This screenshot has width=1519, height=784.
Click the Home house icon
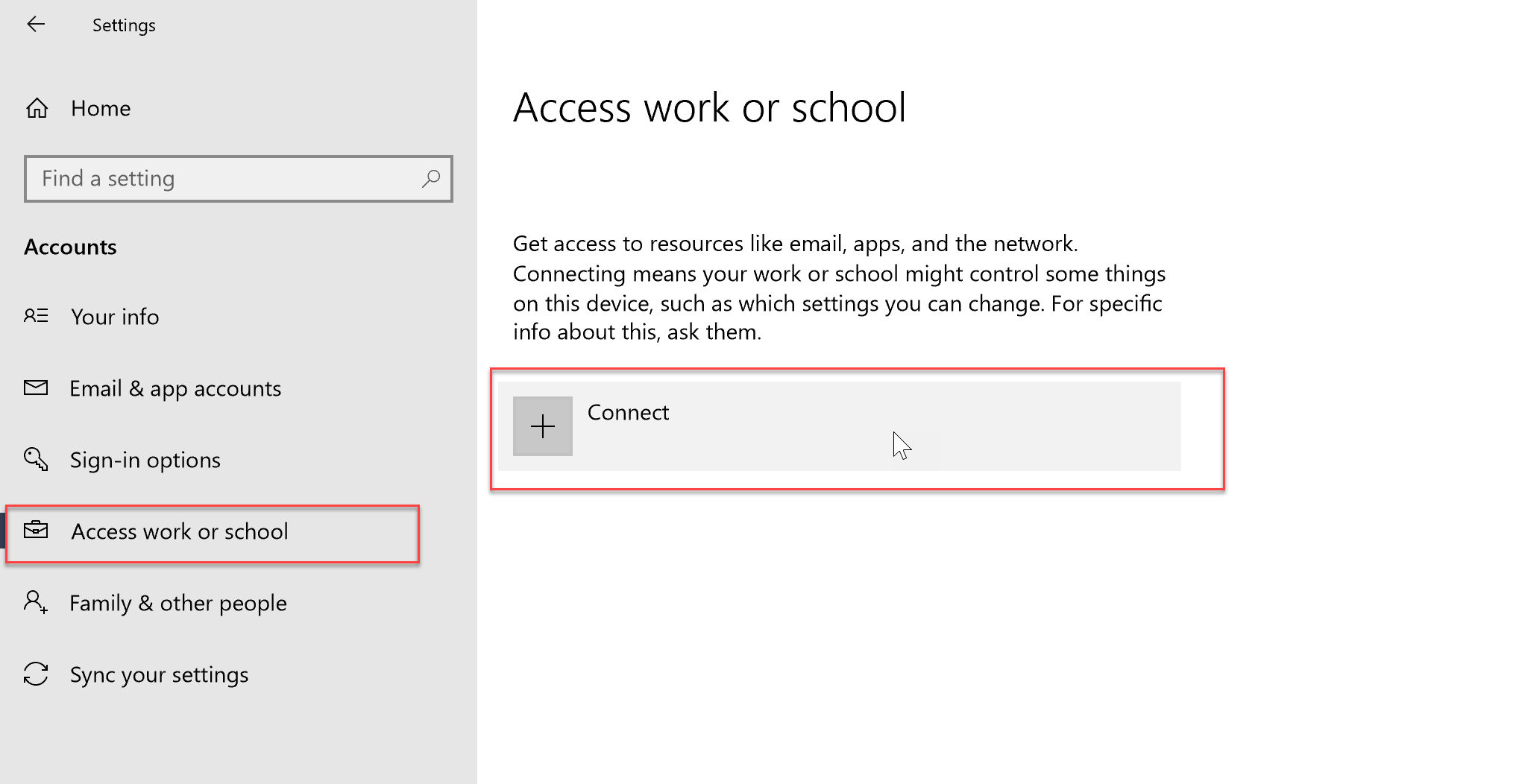[x=37, y=109]
